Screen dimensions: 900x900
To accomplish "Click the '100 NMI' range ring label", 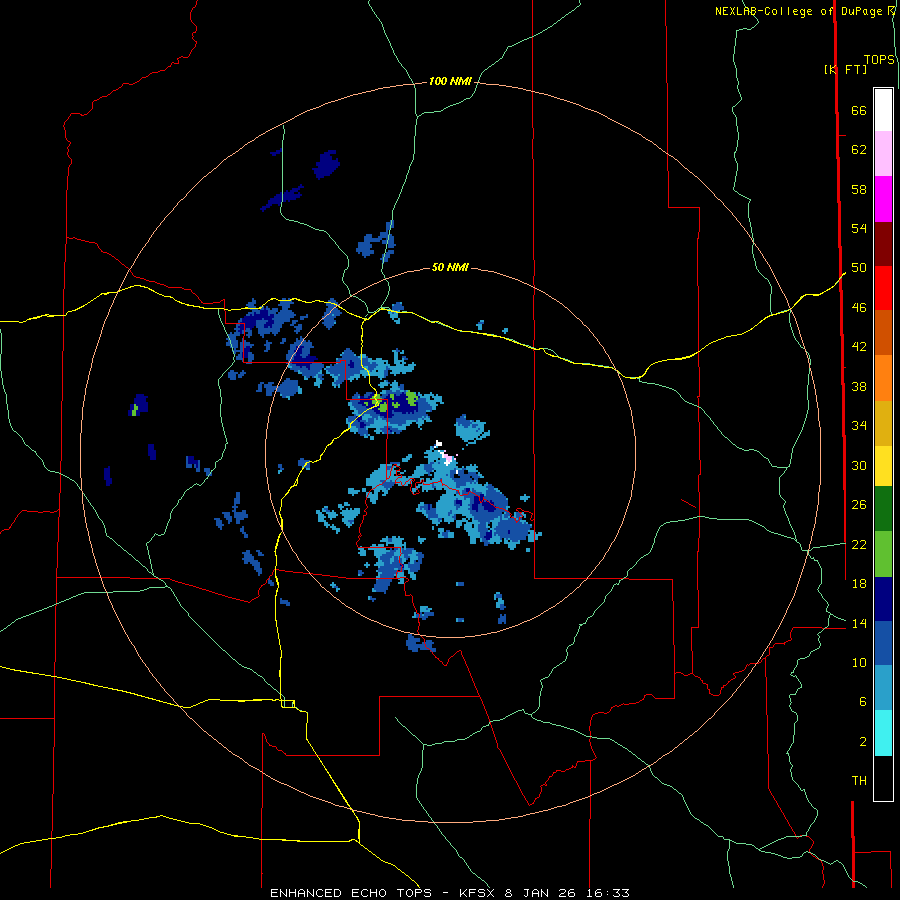I will (450, 82).
